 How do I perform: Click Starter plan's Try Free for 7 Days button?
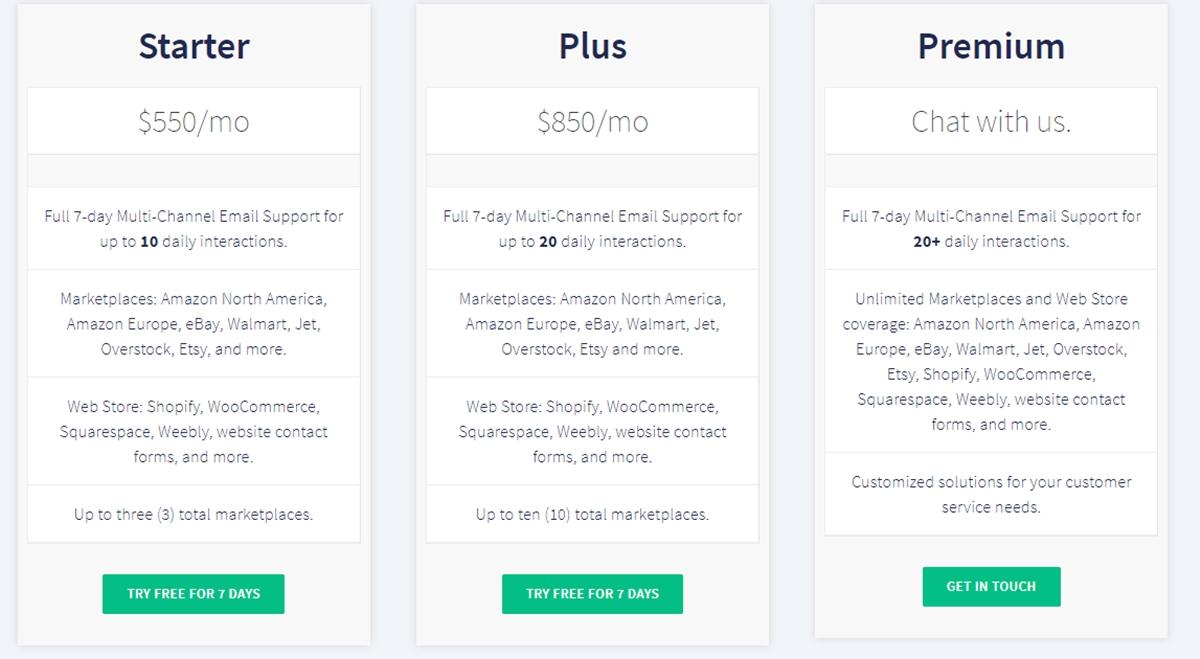193,594
